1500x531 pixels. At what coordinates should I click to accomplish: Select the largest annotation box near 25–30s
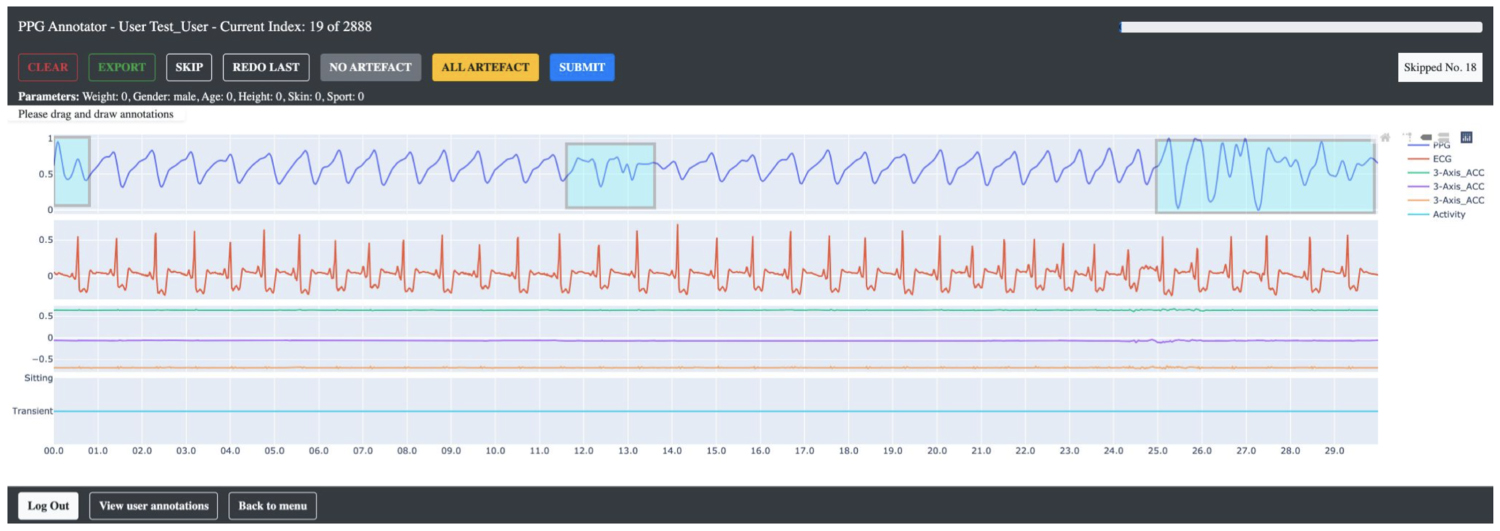click(1264, 176)
